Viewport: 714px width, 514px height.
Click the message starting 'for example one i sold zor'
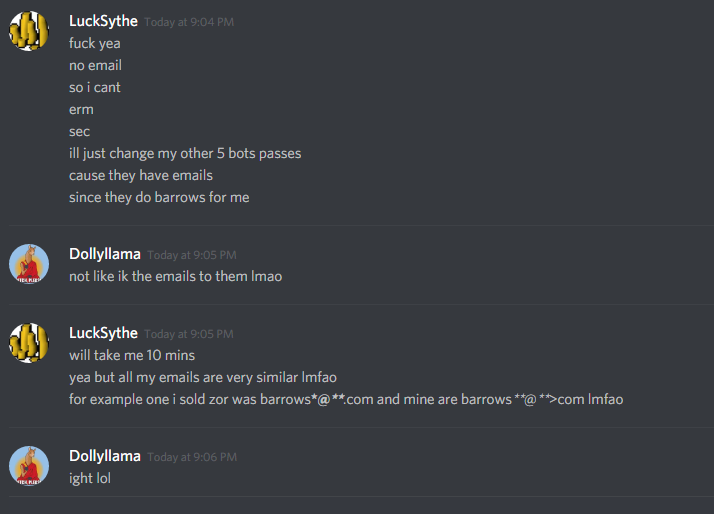tap(346, 399)
